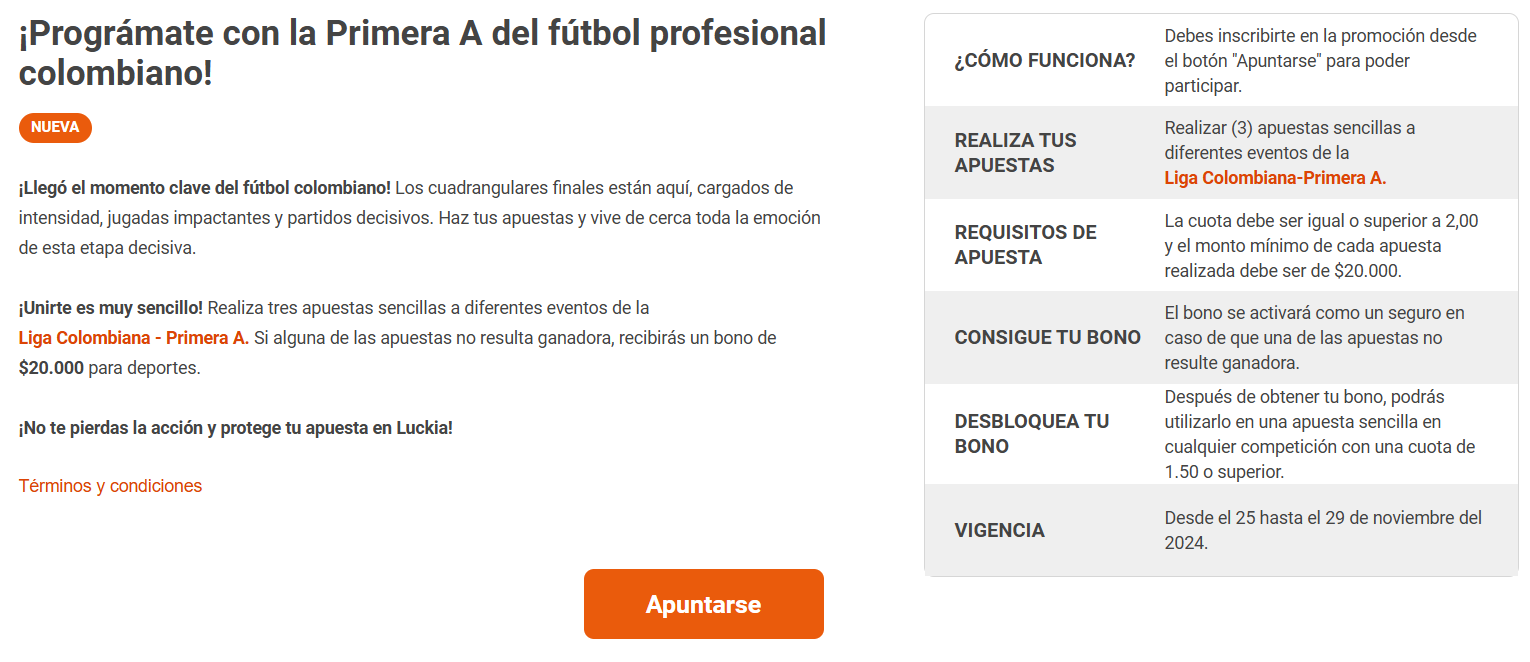Click the bold $20.000 amount in the left paragraph
Screen dimensions: 1530x662
[51, 368]
